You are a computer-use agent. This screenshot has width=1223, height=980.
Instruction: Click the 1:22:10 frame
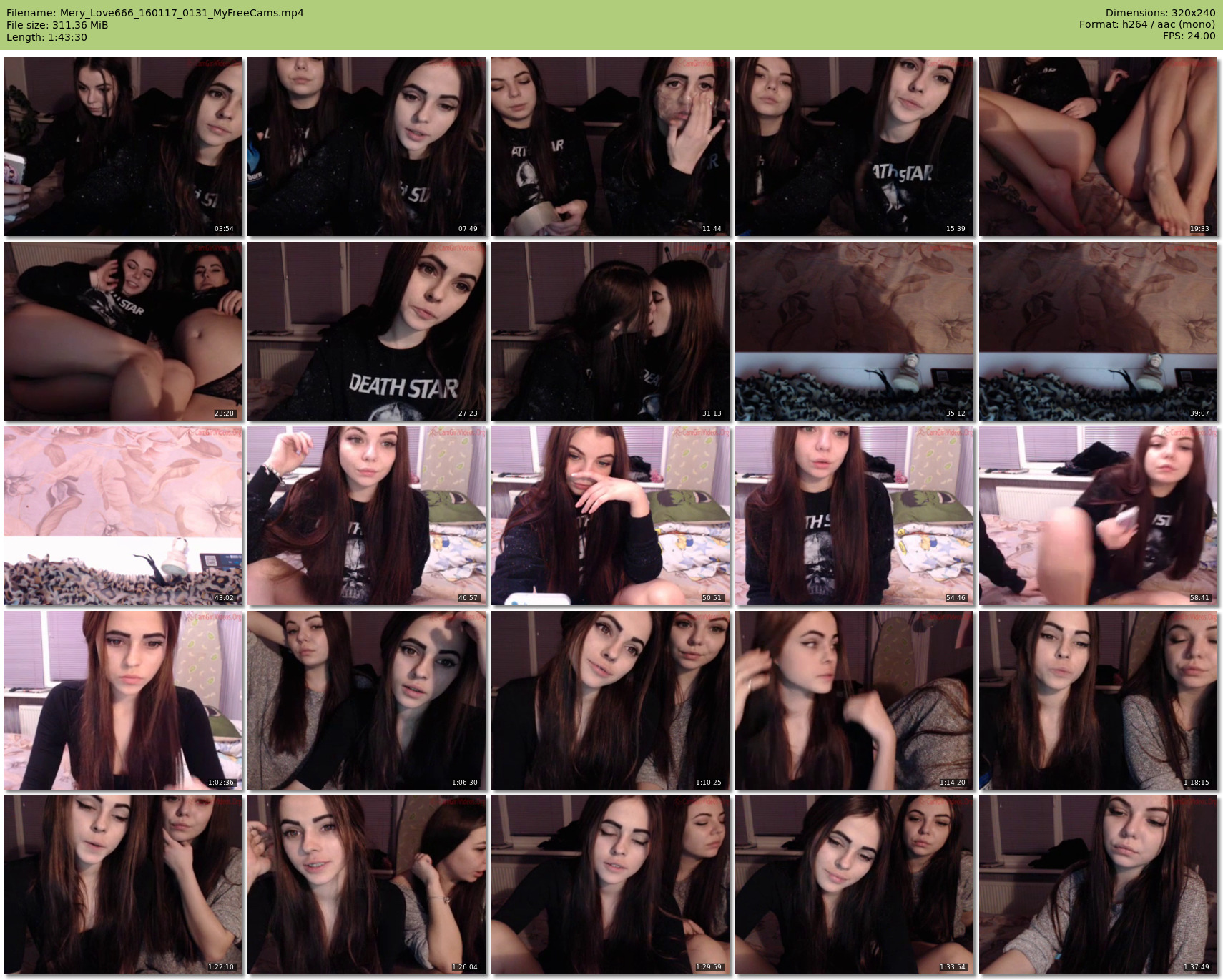123,885
